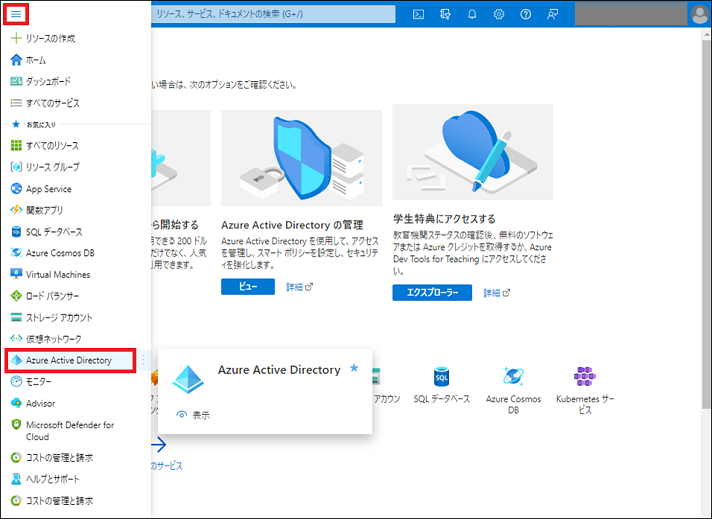Image resolution: width=712 pixels, height=519 pixels.
Task: Open Microsoft Defender for Cloud
Action: (x=69, y=430)
